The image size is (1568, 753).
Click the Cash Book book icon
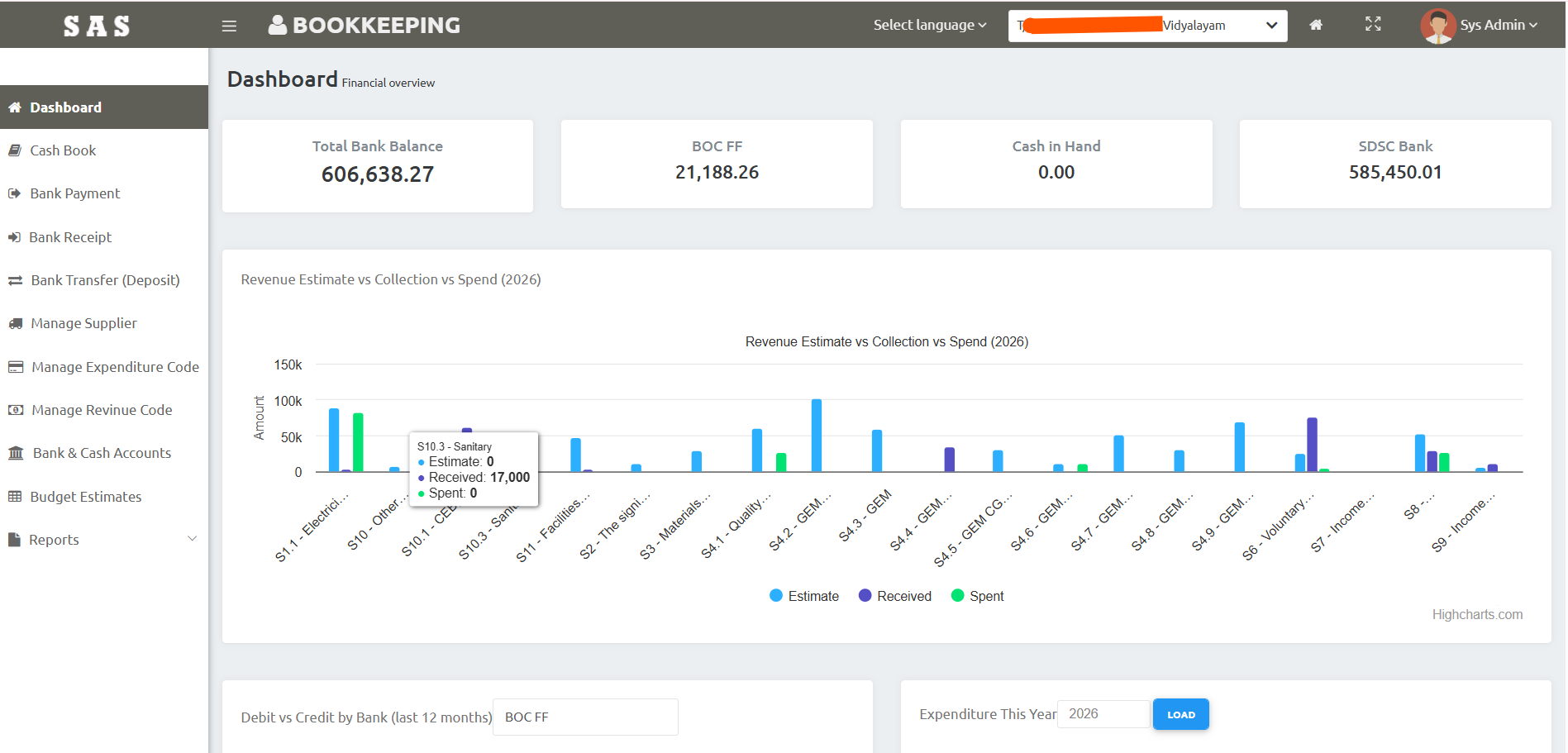click(x=15, y=150)
